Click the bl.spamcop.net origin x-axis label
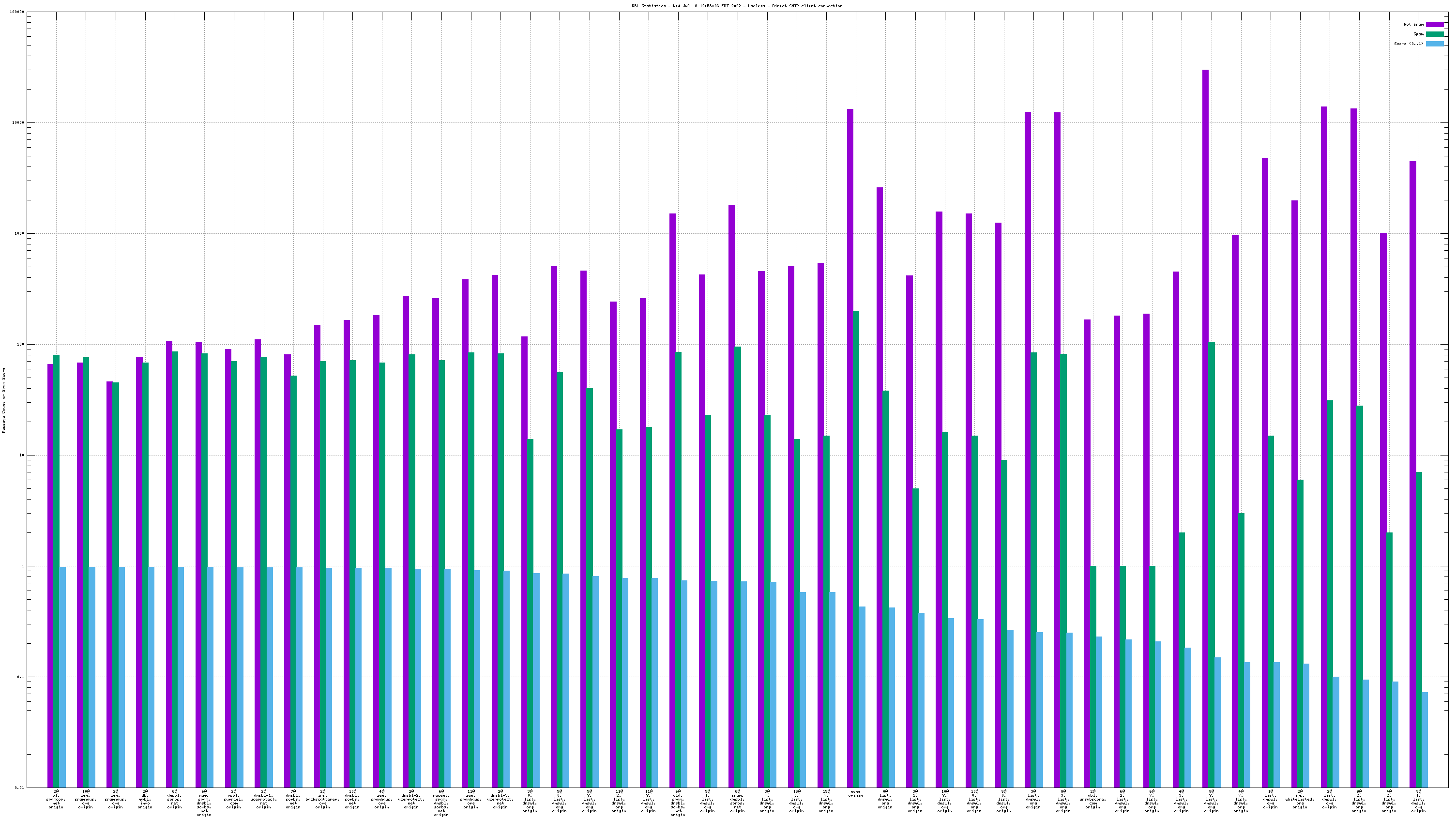This screenshot has width=1456, height=819. pyautogui.click(x=56, y=799)
